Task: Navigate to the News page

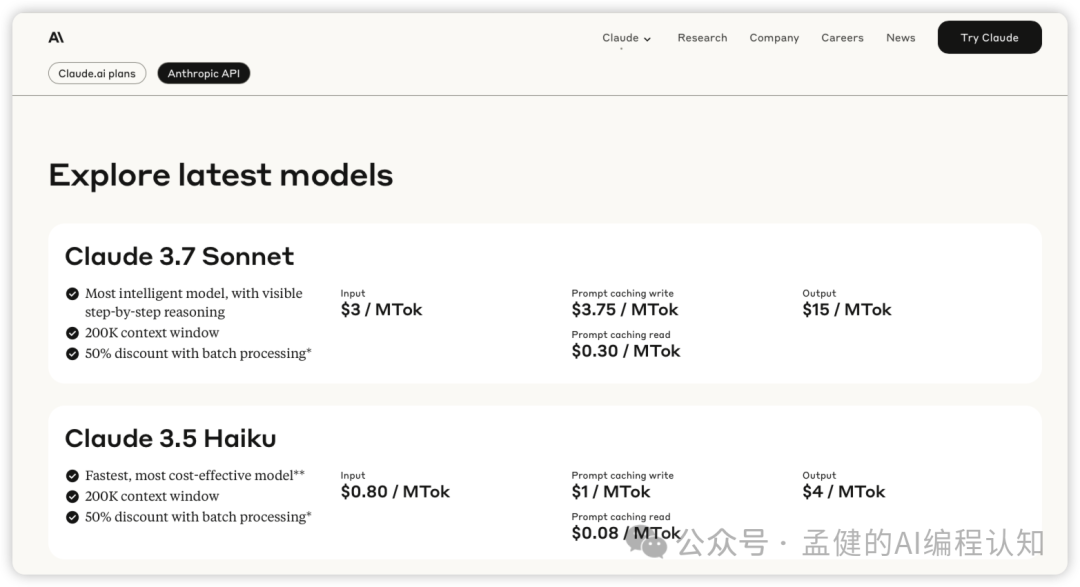Action: coord(900,38)
